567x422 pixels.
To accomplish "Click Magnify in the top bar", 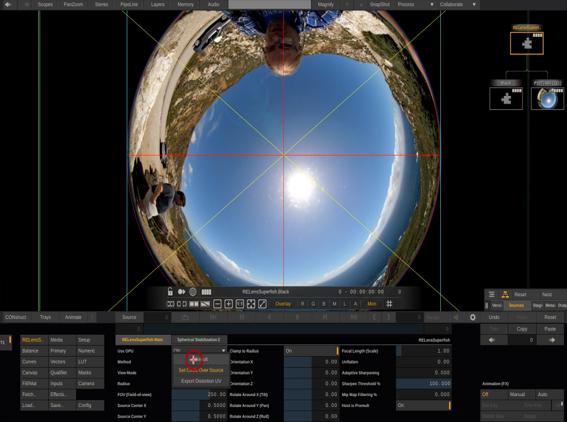I will click(325, 4).
